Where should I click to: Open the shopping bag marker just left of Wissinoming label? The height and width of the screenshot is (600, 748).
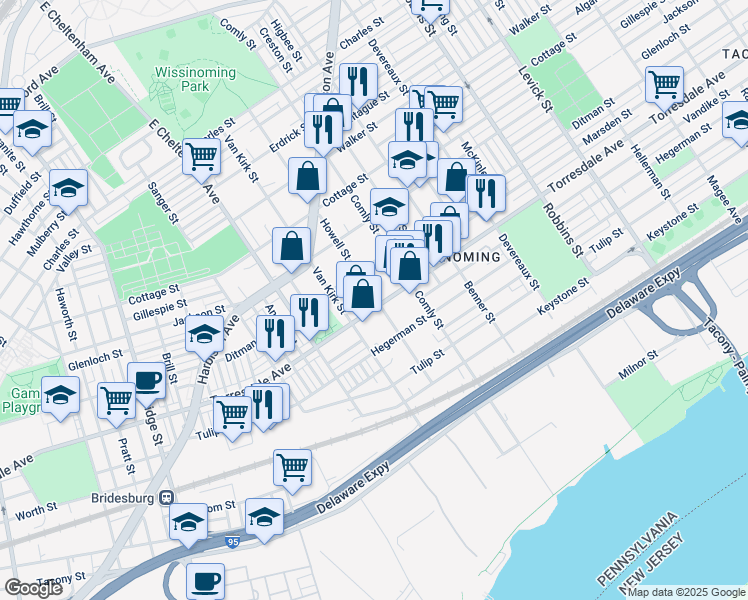(409, 267)
